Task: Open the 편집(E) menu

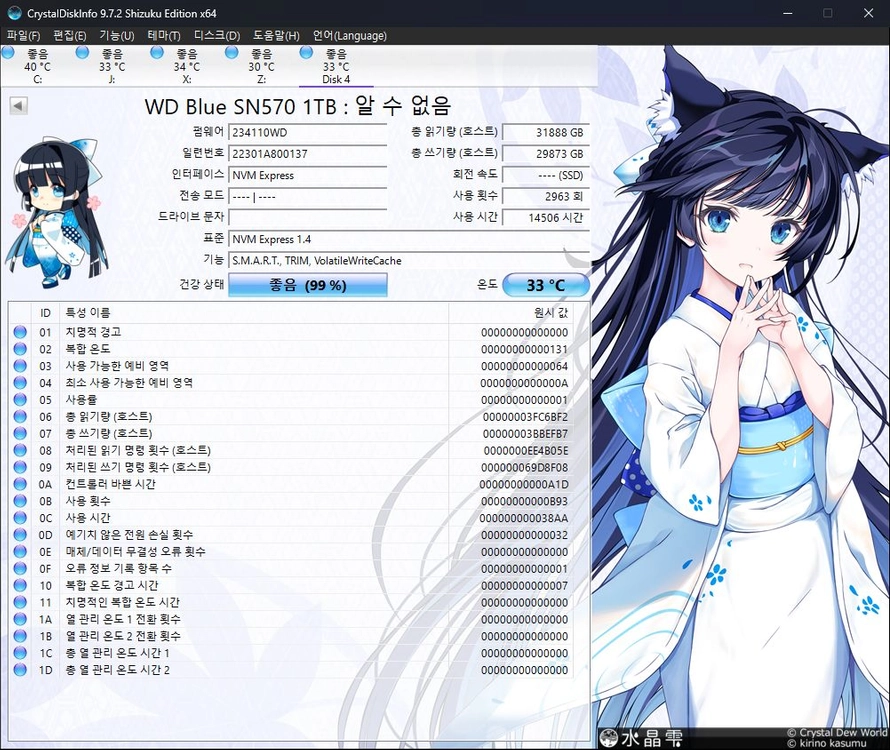Action: [70, 36]
